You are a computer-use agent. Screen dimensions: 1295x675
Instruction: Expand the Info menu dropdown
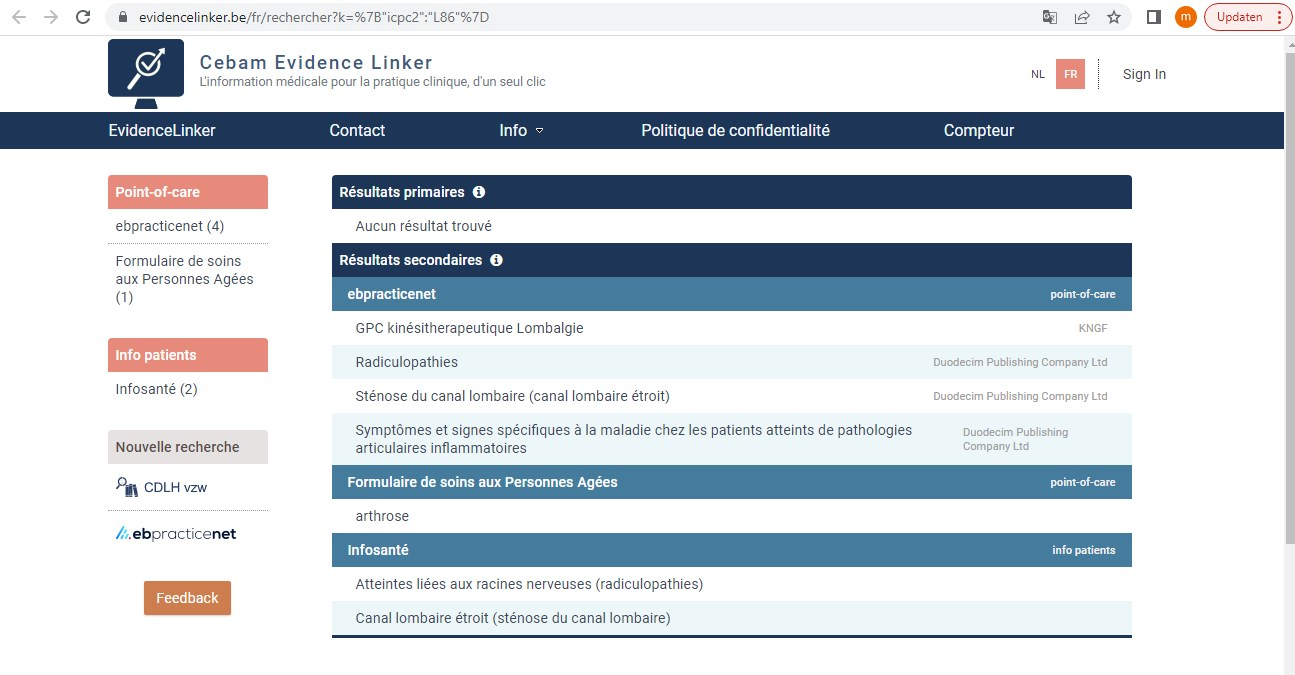coord(521,130)
